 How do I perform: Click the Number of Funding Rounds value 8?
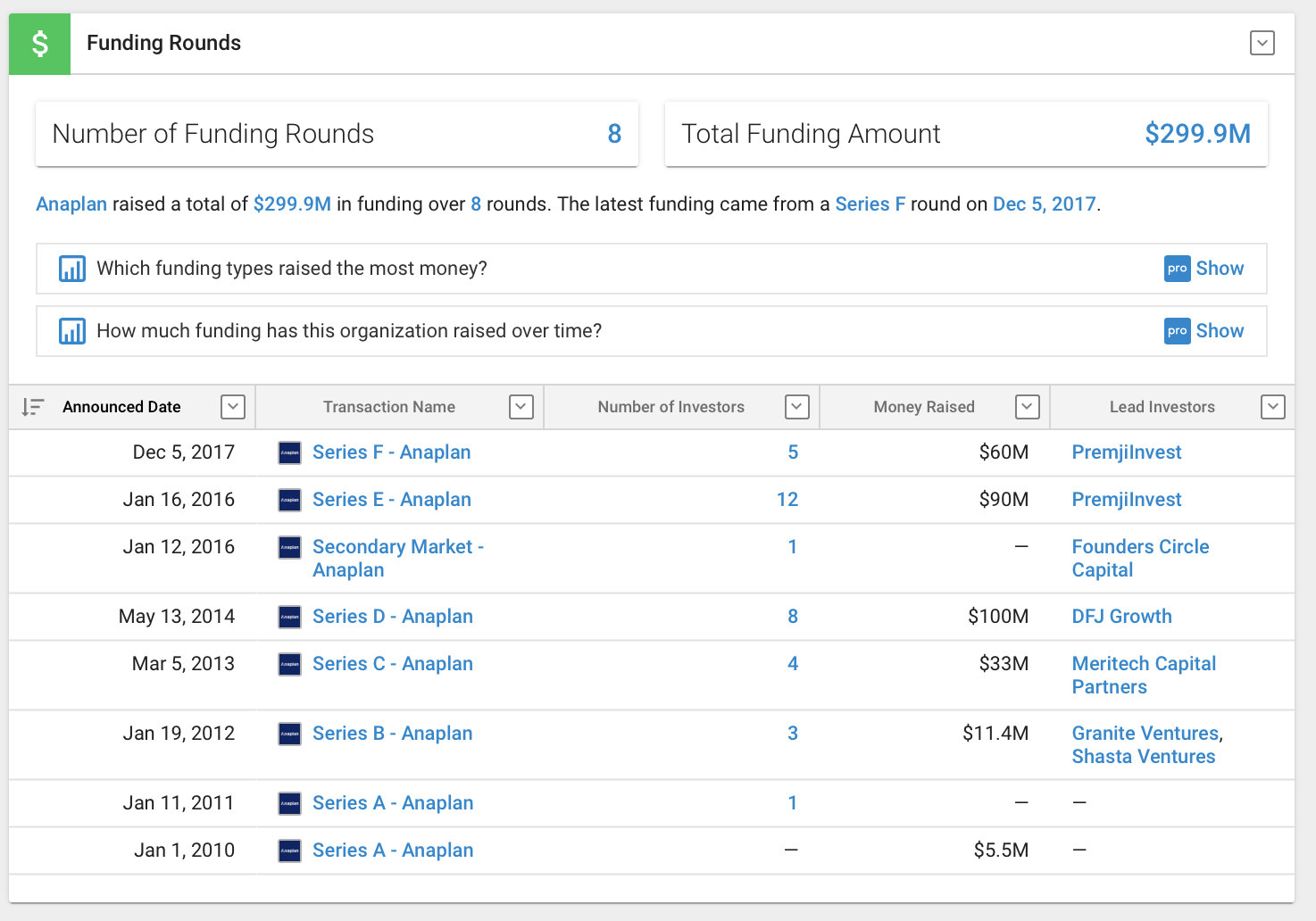point(614,134)
